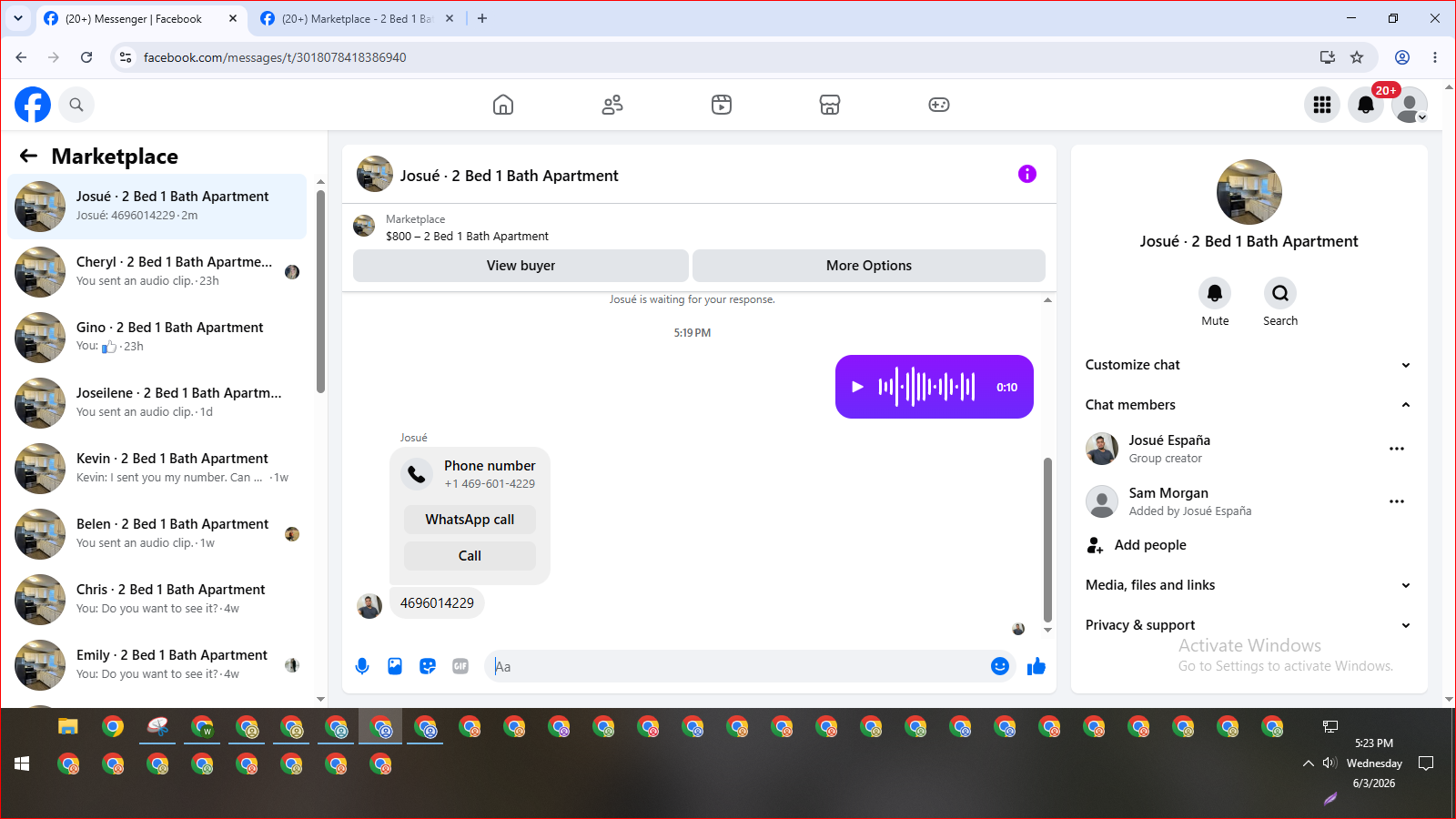Open the Marketplace storefront icon
The height and width of the screenshot is (819, 1456).
pos(830,105)
